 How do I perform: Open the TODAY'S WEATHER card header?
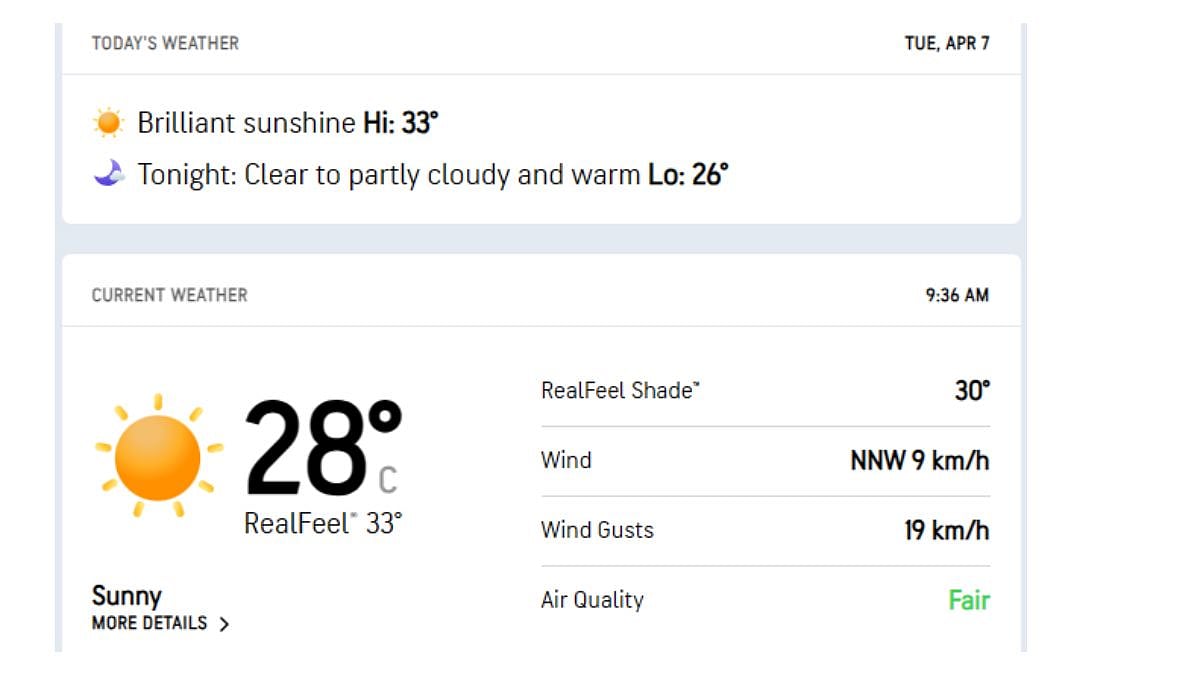[165, 43]
